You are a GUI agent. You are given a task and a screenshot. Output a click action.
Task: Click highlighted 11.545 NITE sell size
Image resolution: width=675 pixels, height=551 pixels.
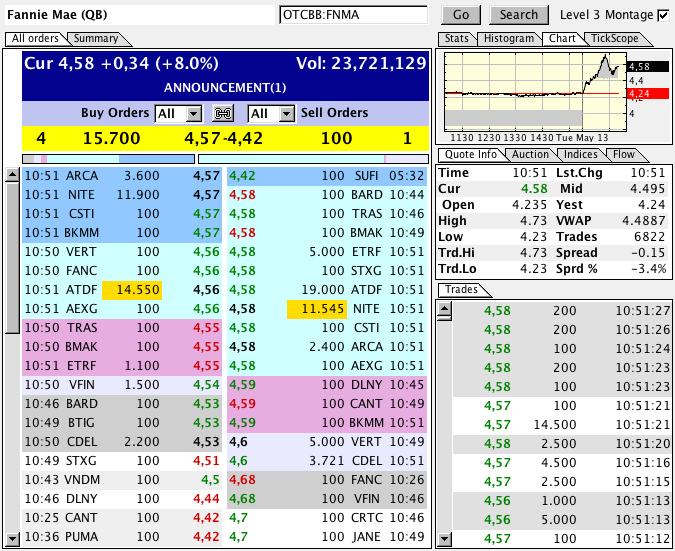tap(317, 309)
